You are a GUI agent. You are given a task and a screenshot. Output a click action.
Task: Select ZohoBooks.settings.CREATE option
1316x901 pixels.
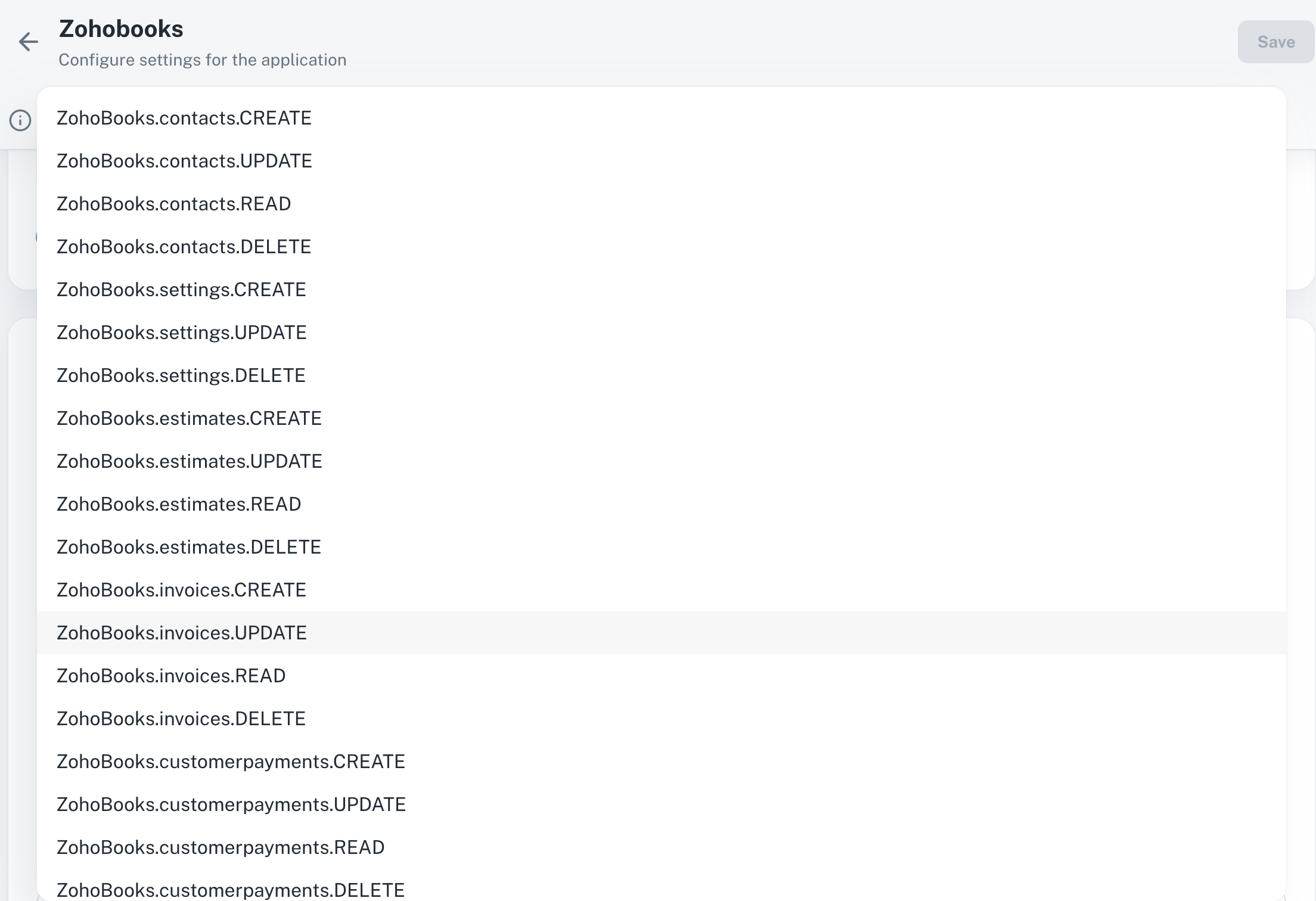(181, 289)
